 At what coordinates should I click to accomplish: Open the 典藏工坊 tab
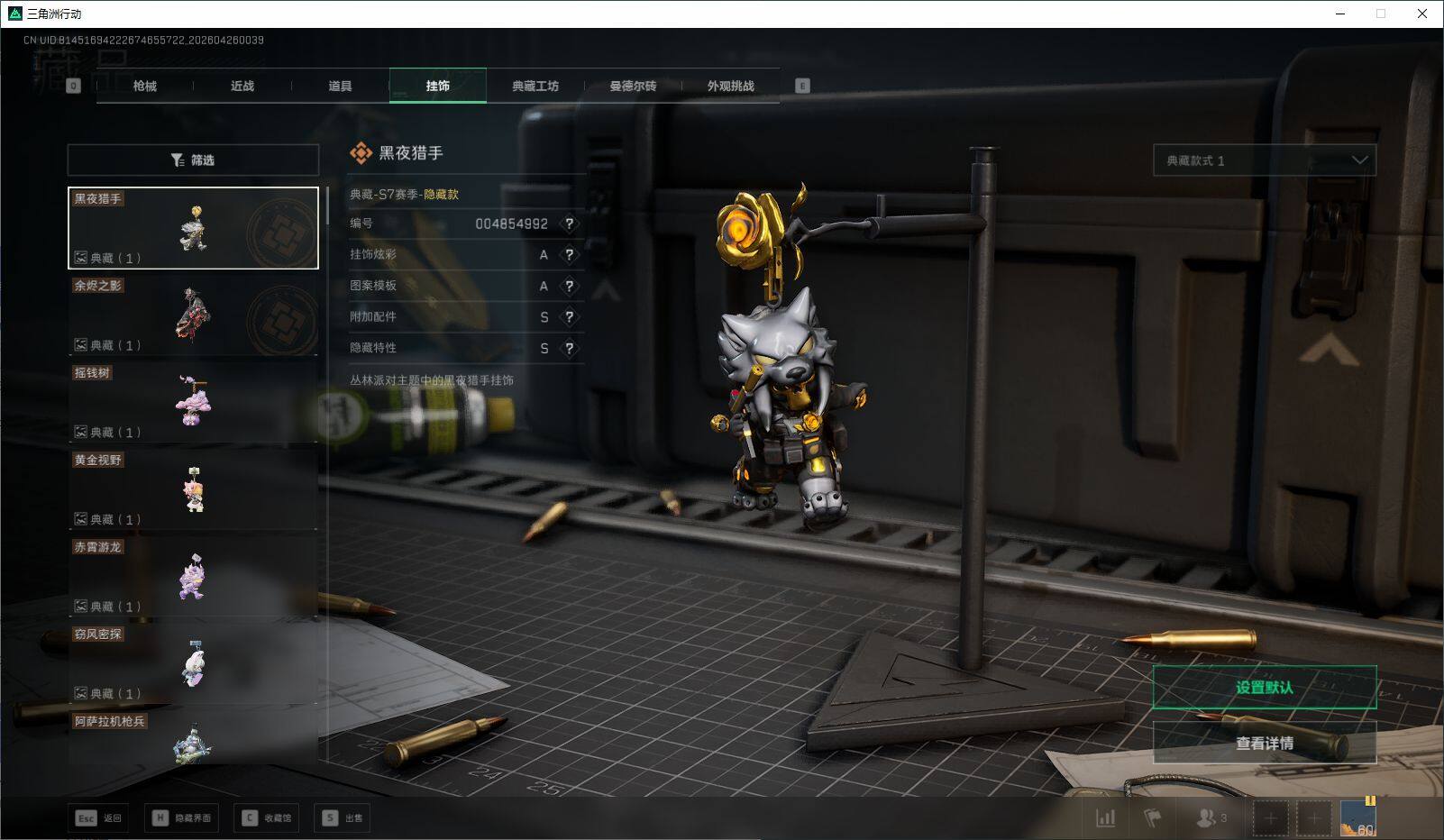coord(535,87)
